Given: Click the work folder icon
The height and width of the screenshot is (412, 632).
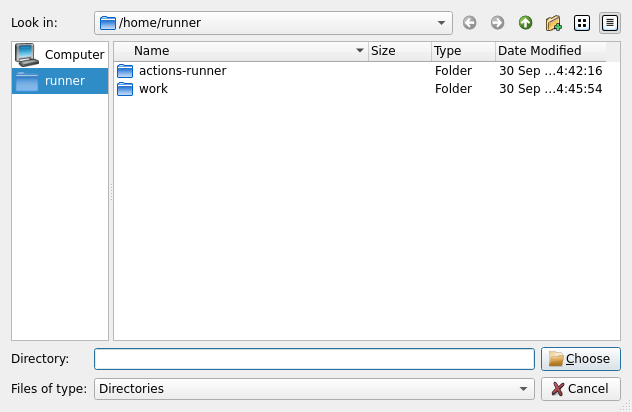Looking at the screenshot, I should tap(125, 89).
